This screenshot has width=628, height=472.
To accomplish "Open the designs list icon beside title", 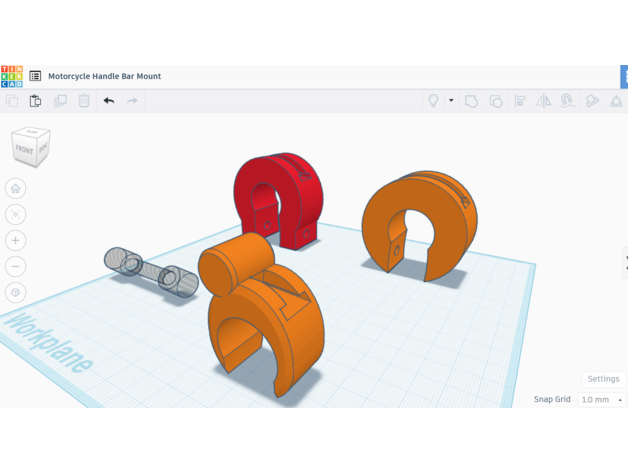I will [x=35, y=76].
